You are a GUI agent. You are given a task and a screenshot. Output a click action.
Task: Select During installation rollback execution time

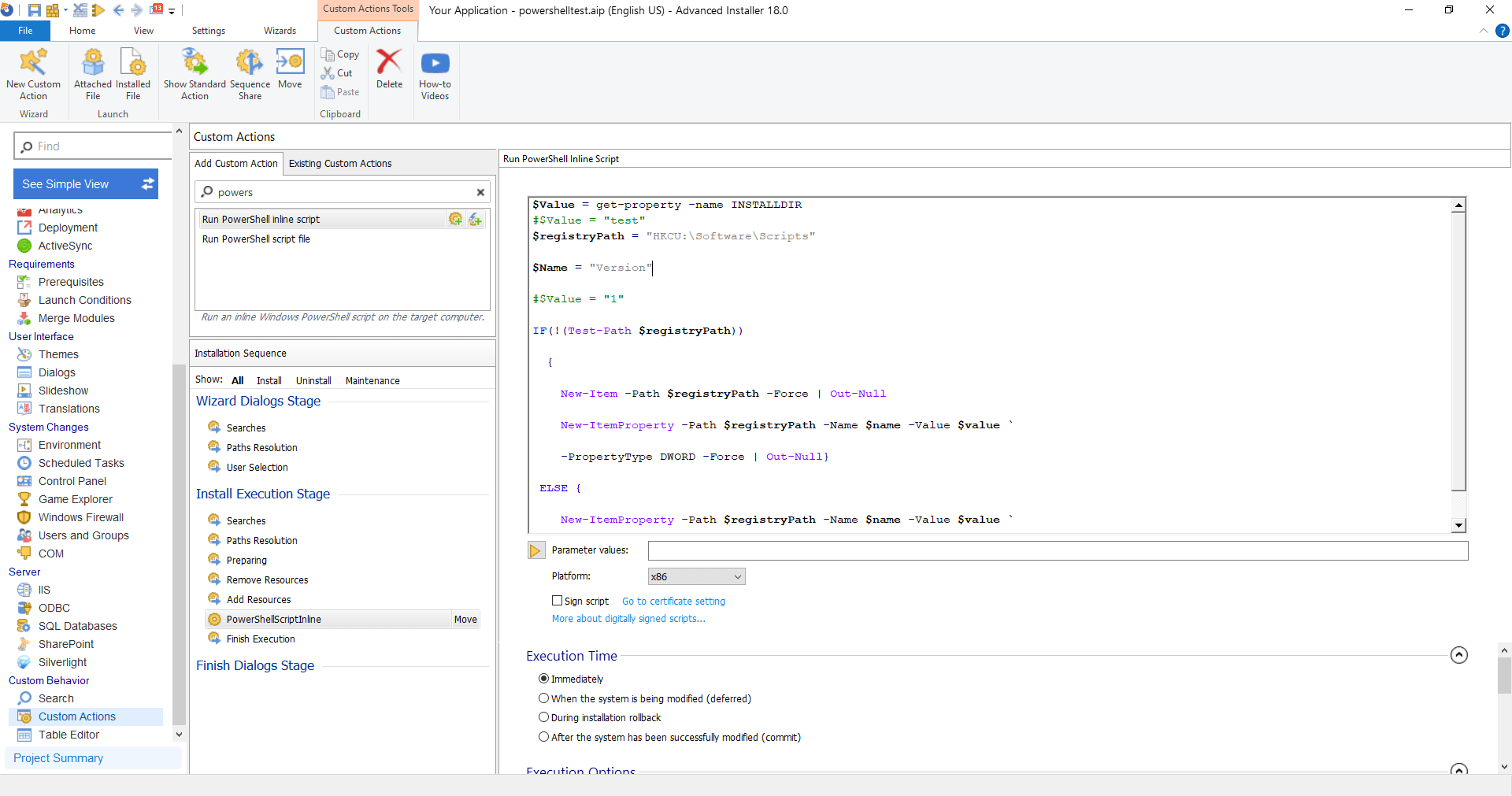543,717
